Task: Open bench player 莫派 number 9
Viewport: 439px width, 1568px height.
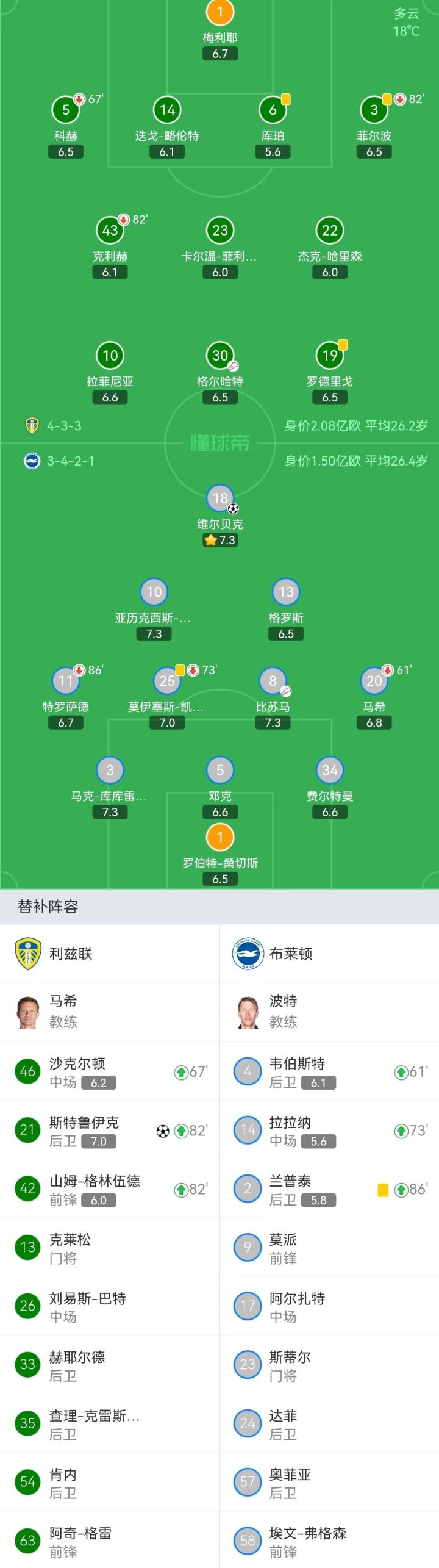Action: [329, 1248]
